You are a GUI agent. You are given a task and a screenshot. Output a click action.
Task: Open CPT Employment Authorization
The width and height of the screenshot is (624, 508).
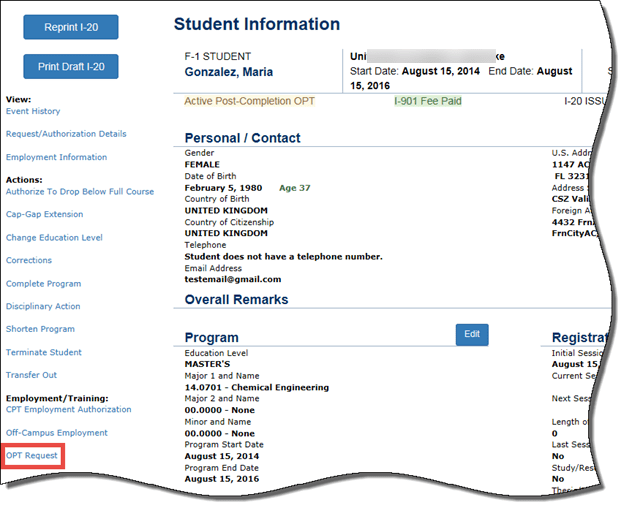click(x=68, y=410)
